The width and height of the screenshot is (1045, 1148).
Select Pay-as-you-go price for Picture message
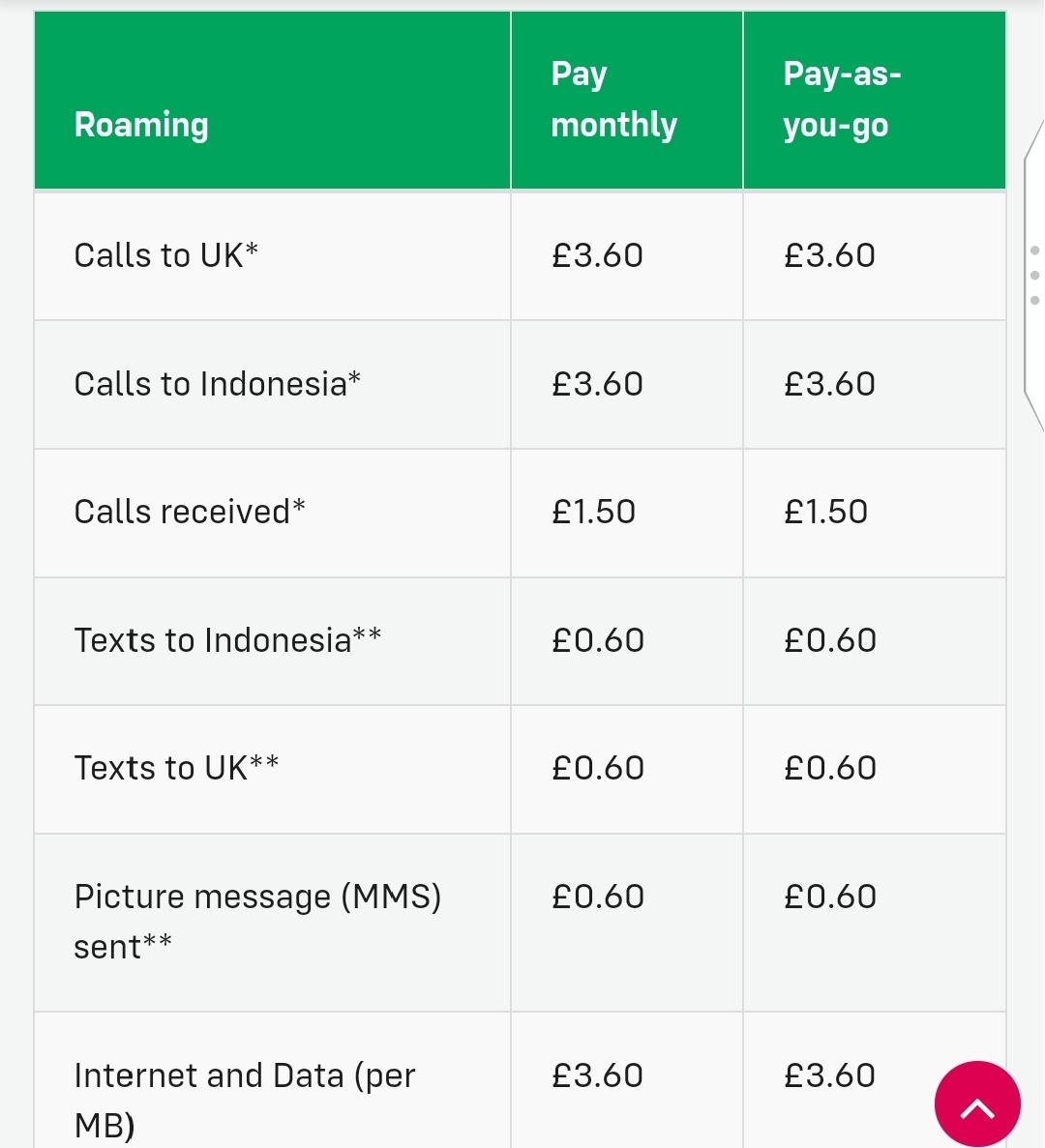tap(830, 897)
